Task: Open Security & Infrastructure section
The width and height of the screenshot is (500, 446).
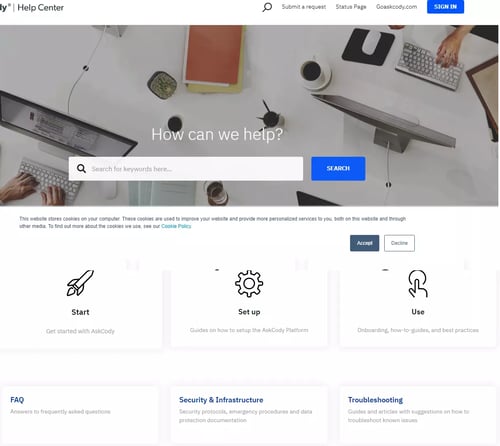Action: [x=221, y=400]
